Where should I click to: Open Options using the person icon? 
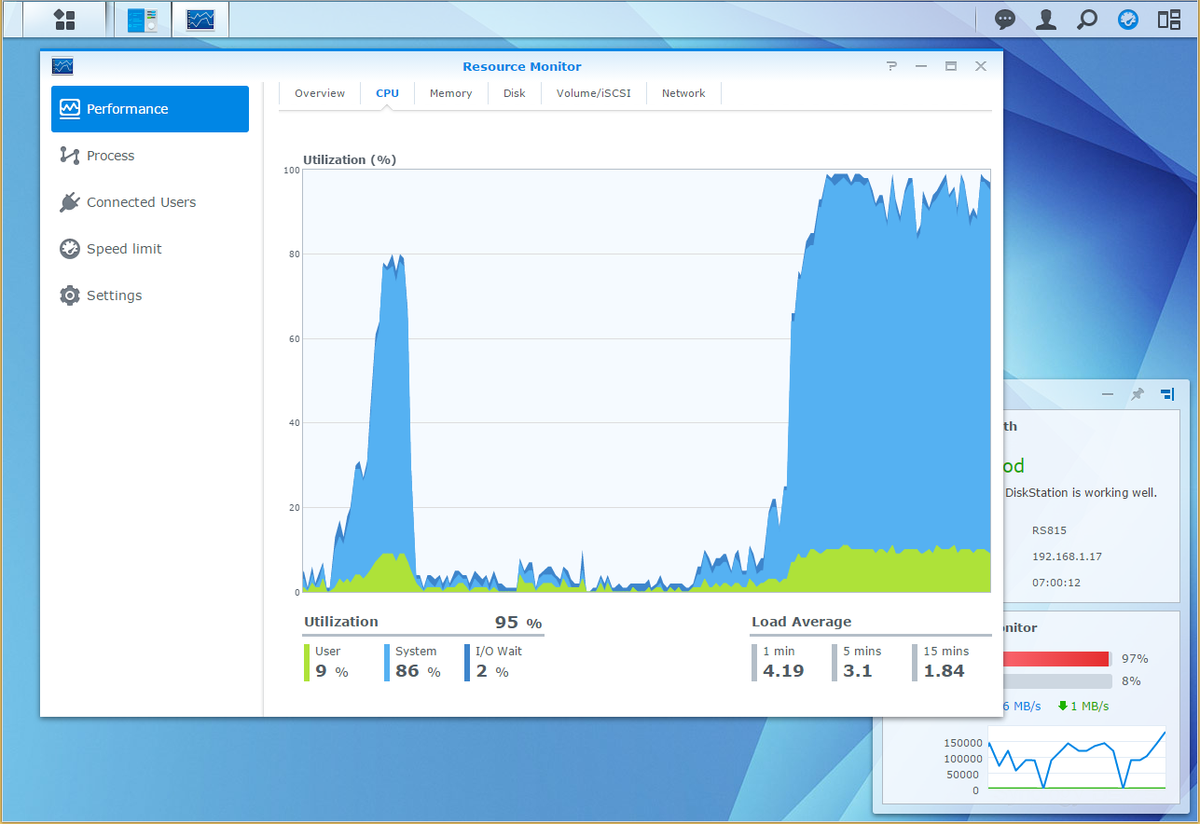1045,19
